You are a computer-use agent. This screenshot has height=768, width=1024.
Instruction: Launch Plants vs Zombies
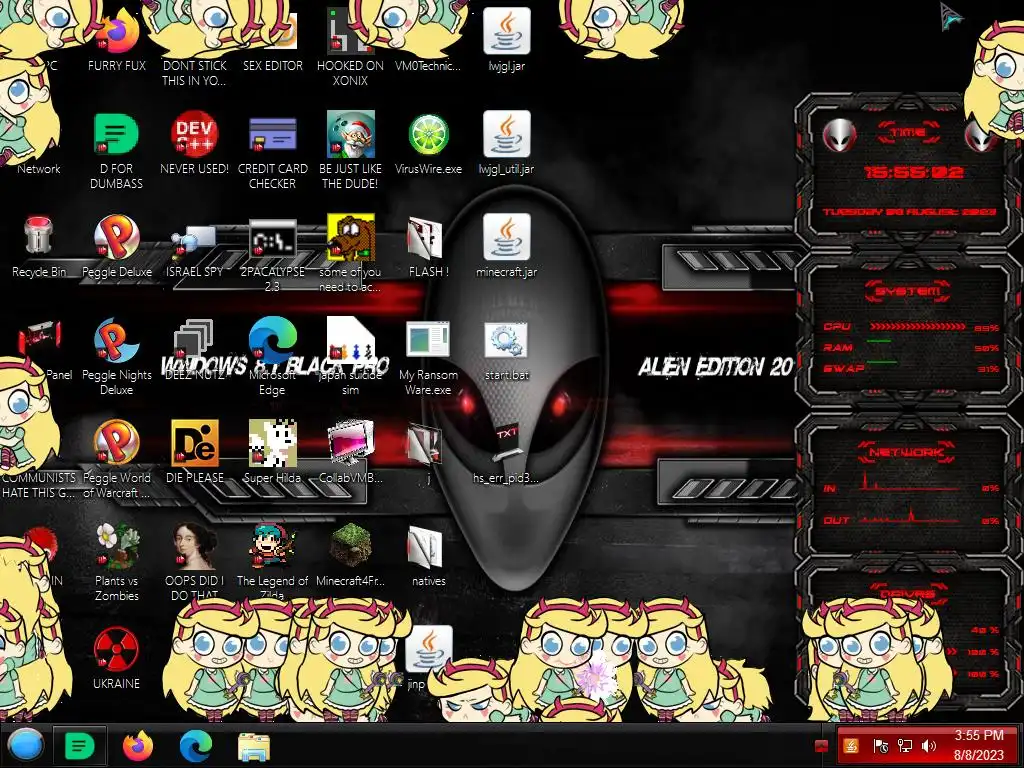(116, 546)
